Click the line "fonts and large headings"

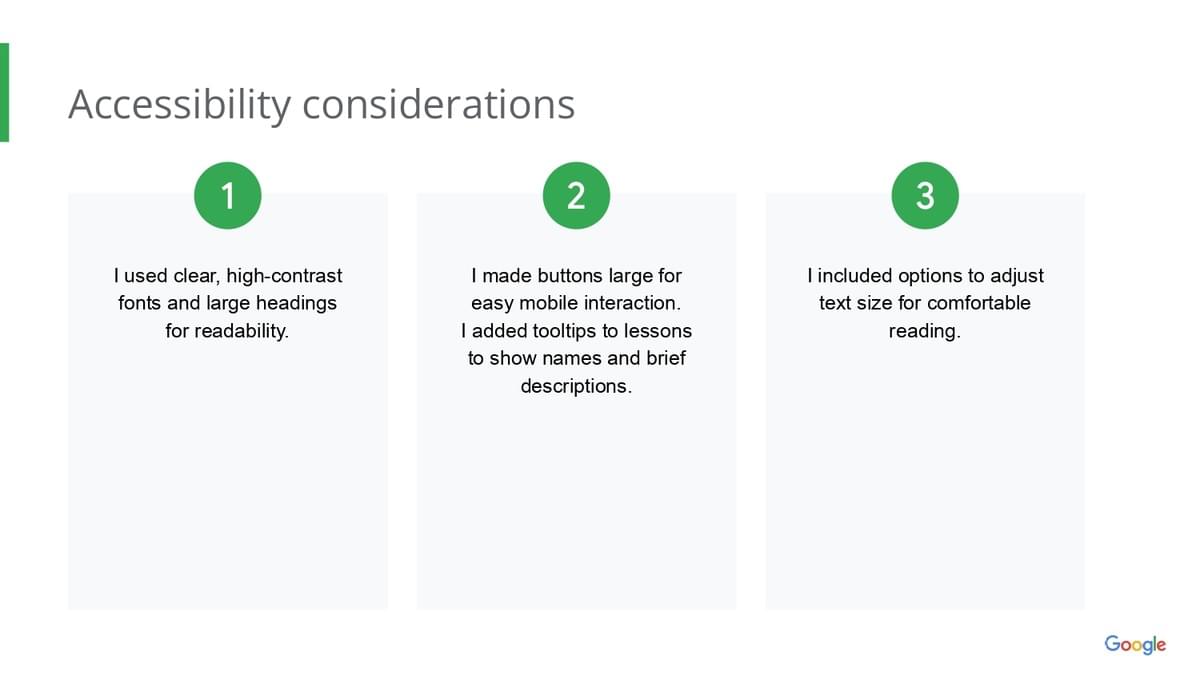click(x=228, y=303)
